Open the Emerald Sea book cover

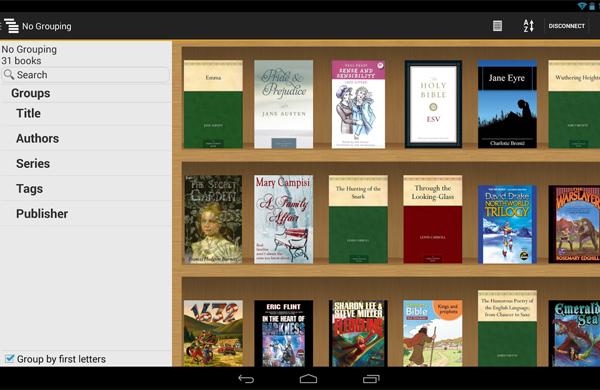[x=574, y=333]
